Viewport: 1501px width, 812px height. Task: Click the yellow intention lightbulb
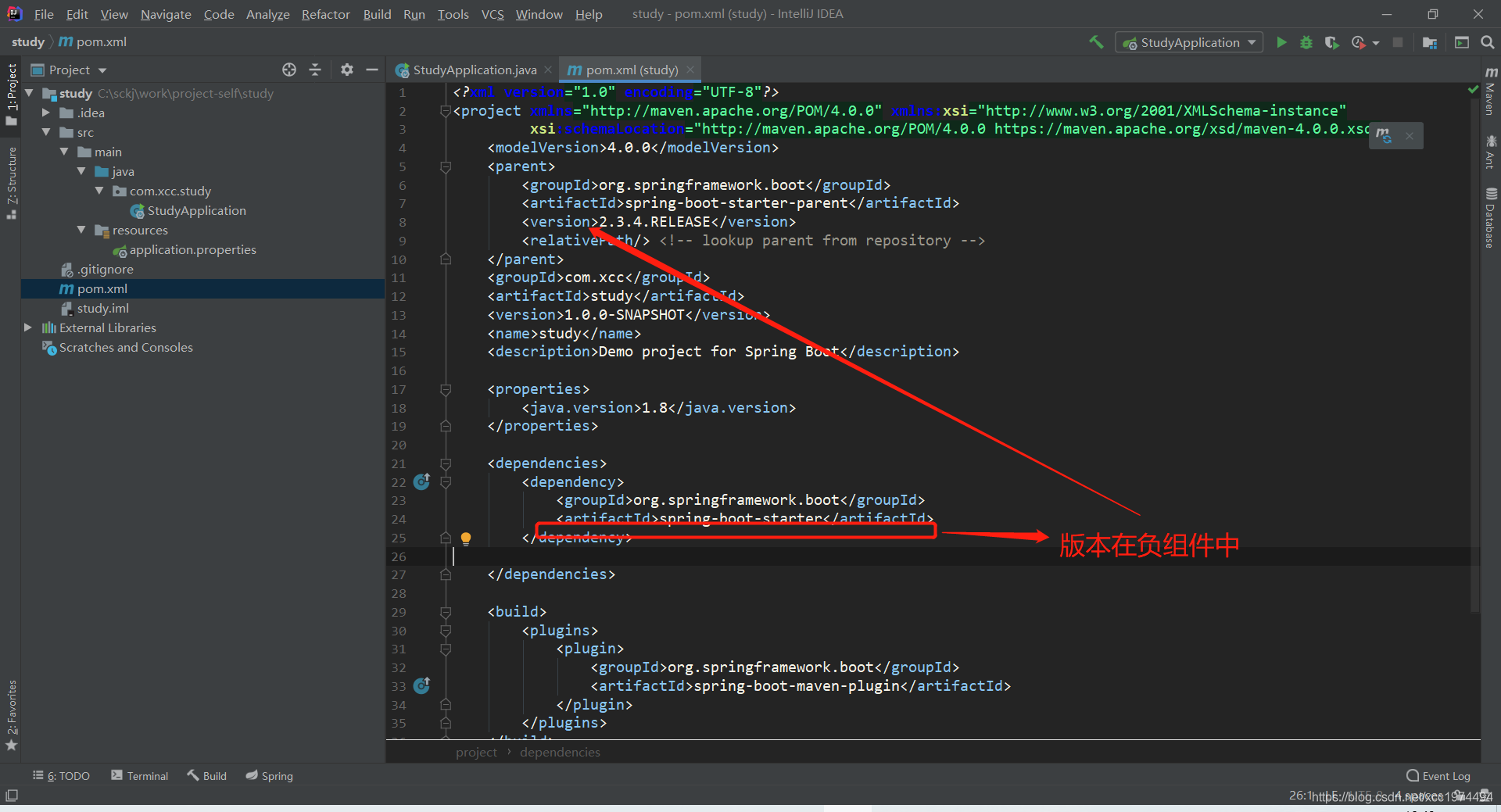pyautogui.click(x=466, y=538)
